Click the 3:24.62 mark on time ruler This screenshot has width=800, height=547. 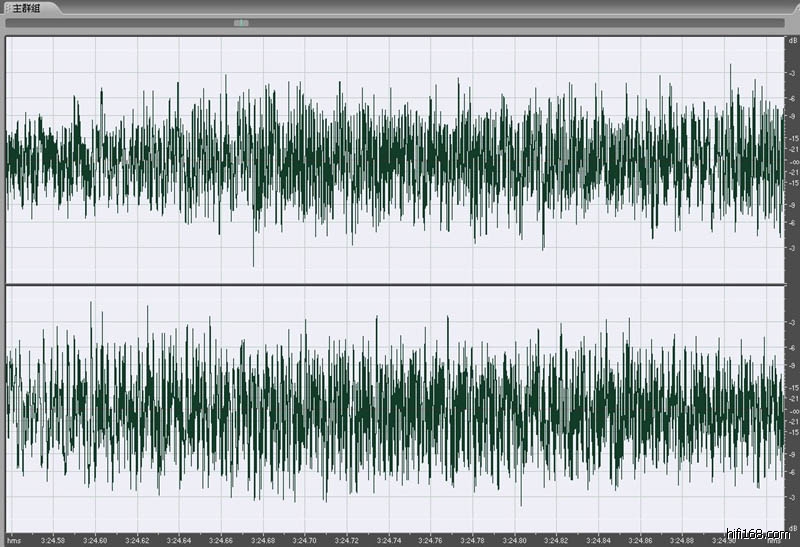[138, 540]
